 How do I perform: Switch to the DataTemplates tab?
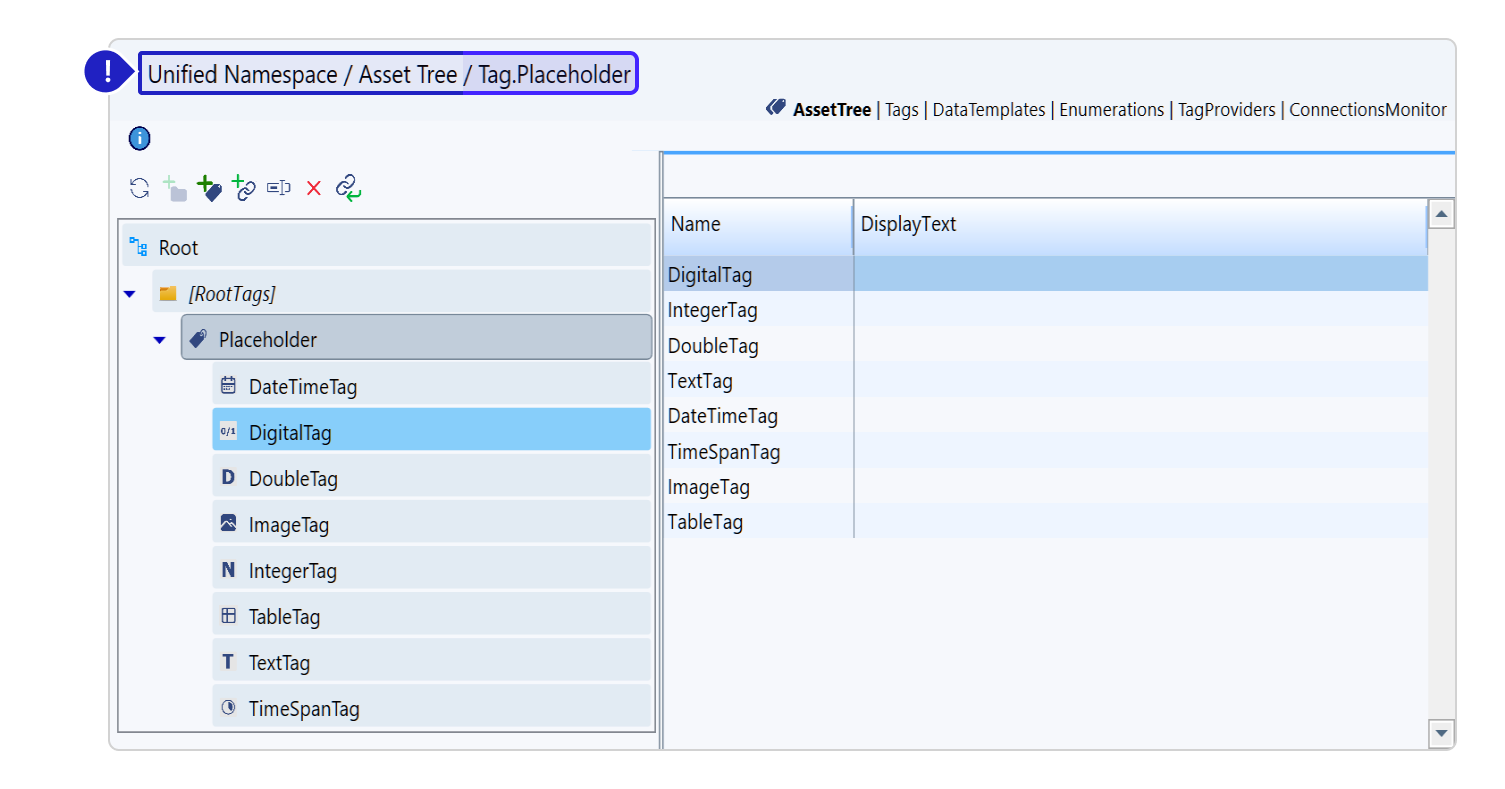click(988, 110)
